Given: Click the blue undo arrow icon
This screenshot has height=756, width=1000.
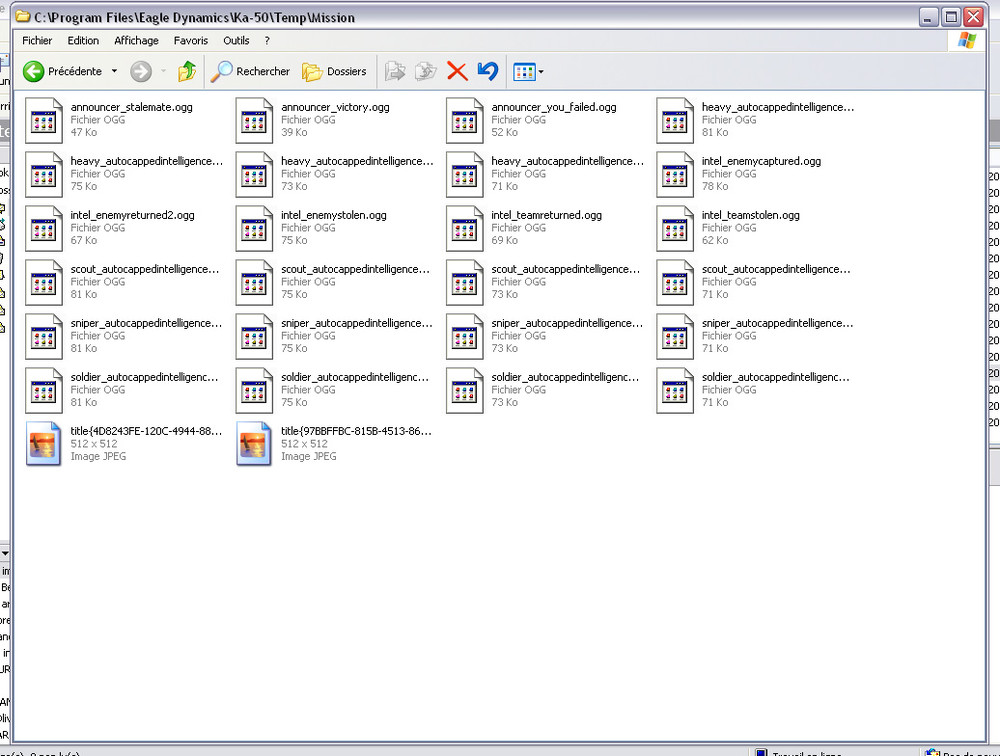Looking at the screenshot, I should 488,71.
